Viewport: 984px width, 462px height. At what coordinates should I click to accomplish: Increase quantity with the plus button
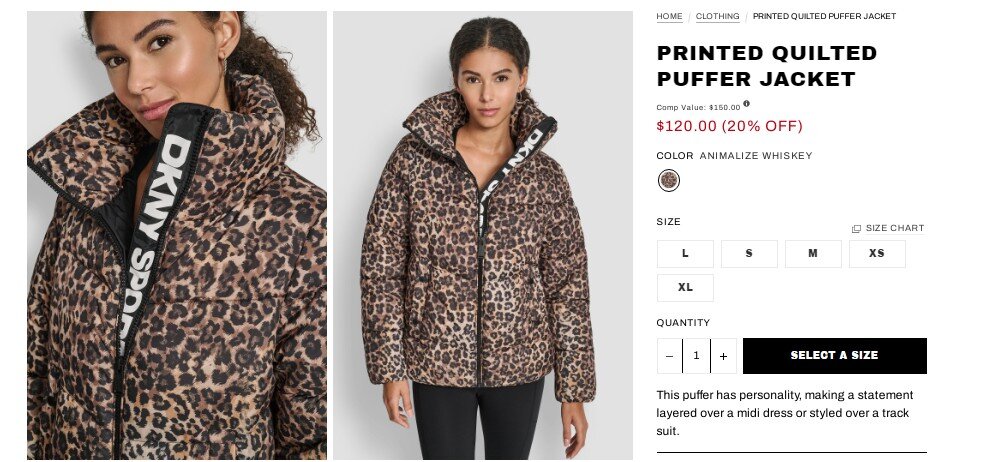pyautogui.click(x=724, y=356)
